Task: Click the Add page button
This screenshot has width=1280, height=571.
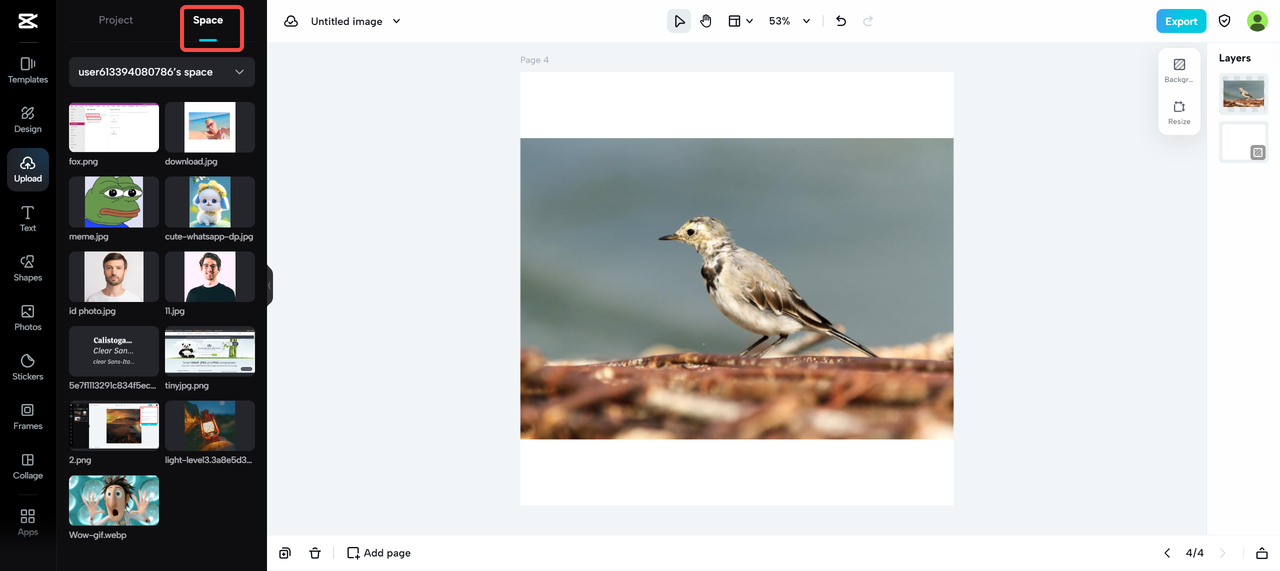Action: coord(379,553)
